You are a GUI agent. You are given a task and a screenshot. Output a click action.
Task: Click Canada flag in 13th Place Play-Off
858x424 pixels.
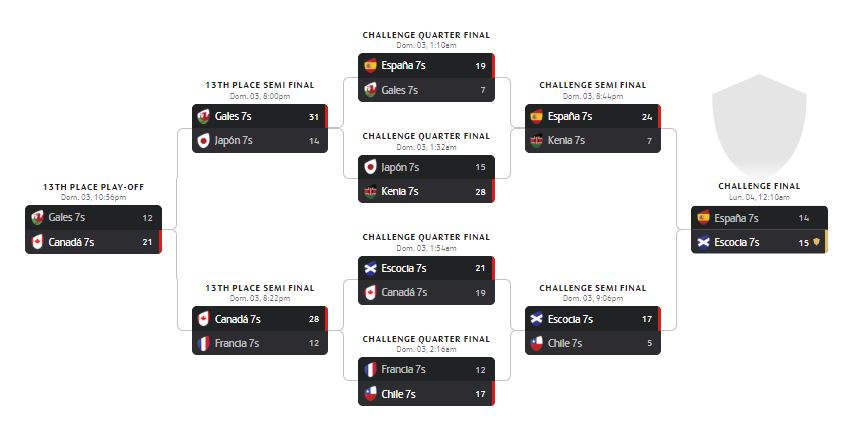coord(38,242)
